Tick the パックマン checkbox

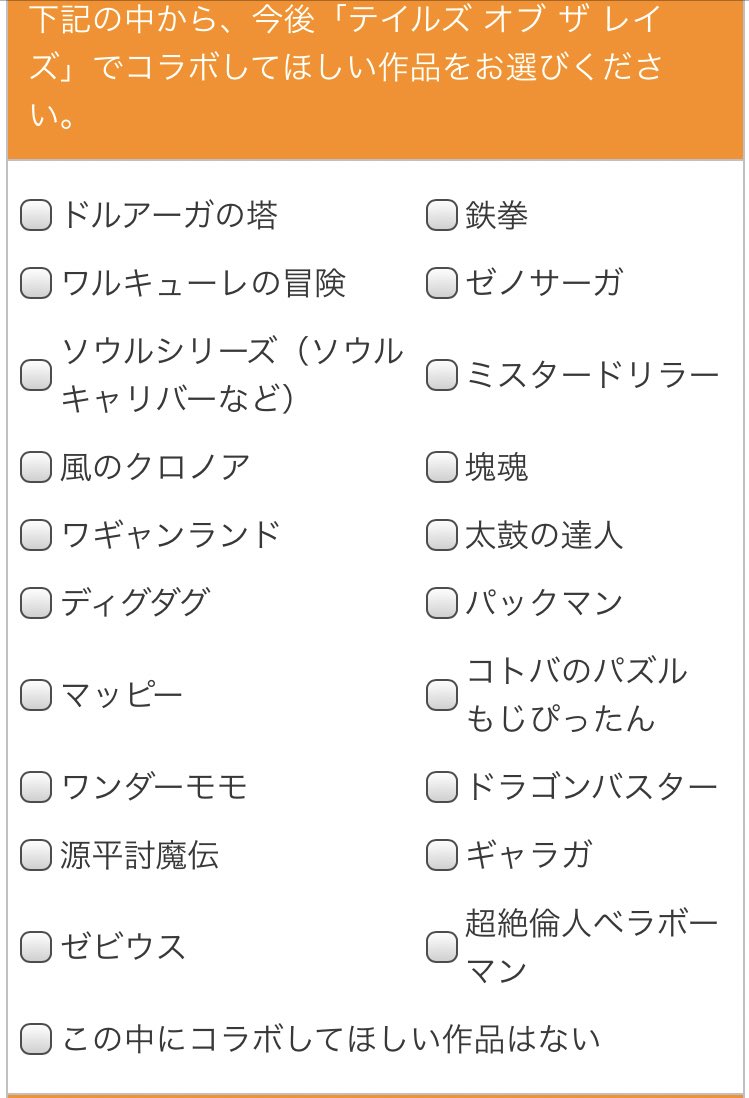click(441, 603)
